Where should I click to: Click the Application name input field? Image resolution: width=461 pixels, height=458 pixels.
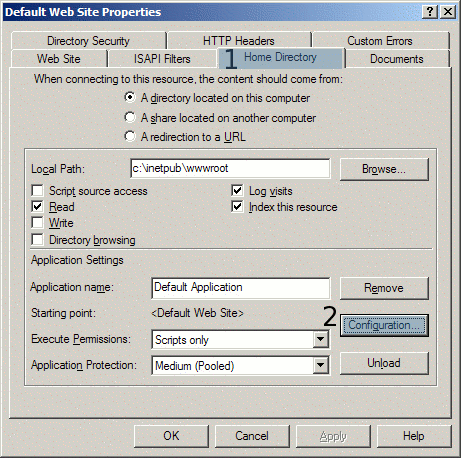(241, 288)
